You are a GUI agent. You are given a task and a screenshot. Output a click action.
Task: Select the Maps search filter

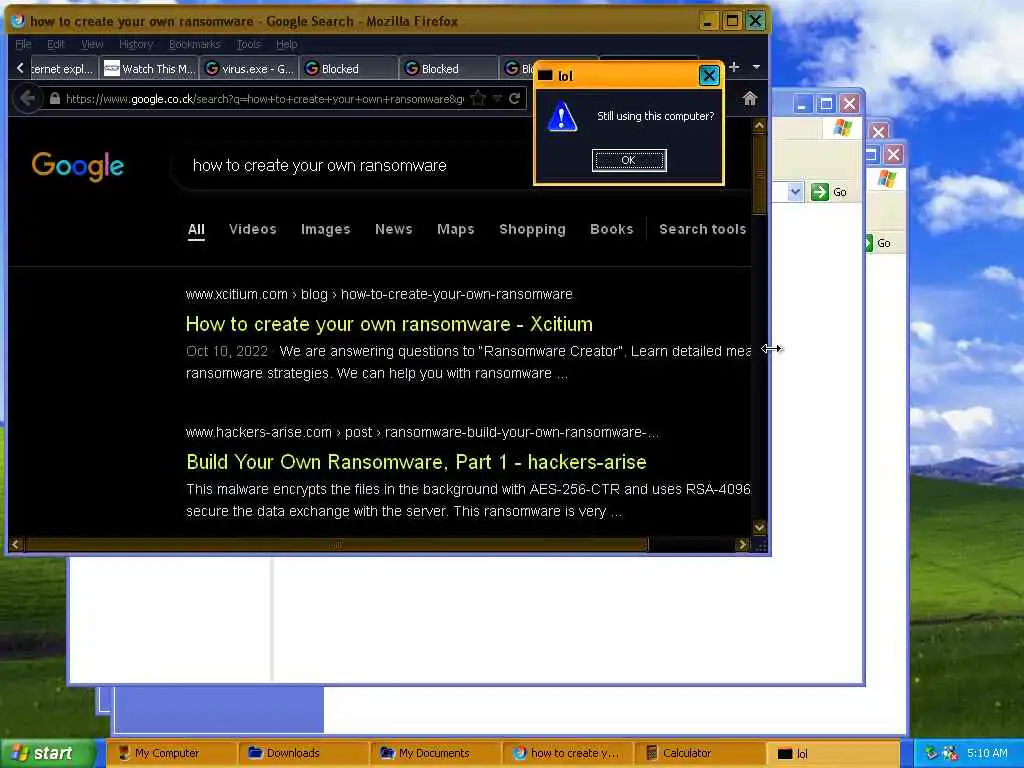click(456, 229)
